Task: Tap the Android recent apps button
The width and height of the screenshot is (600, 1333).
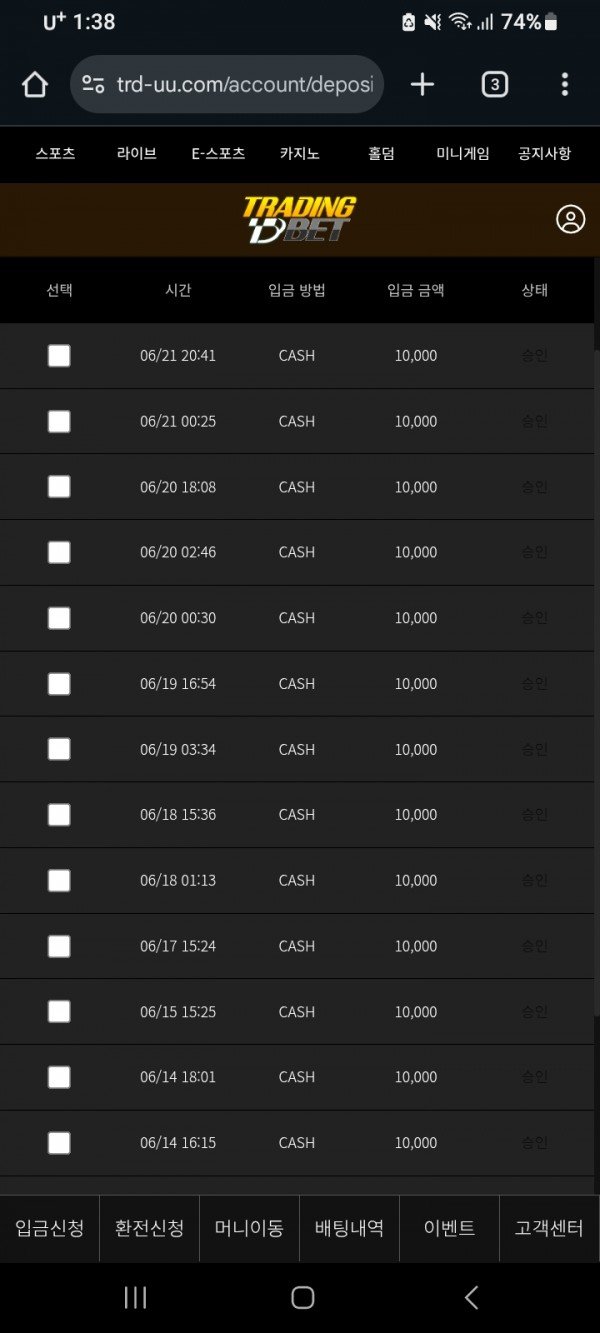Action: pyautogui.click(x=135, y=1298)
